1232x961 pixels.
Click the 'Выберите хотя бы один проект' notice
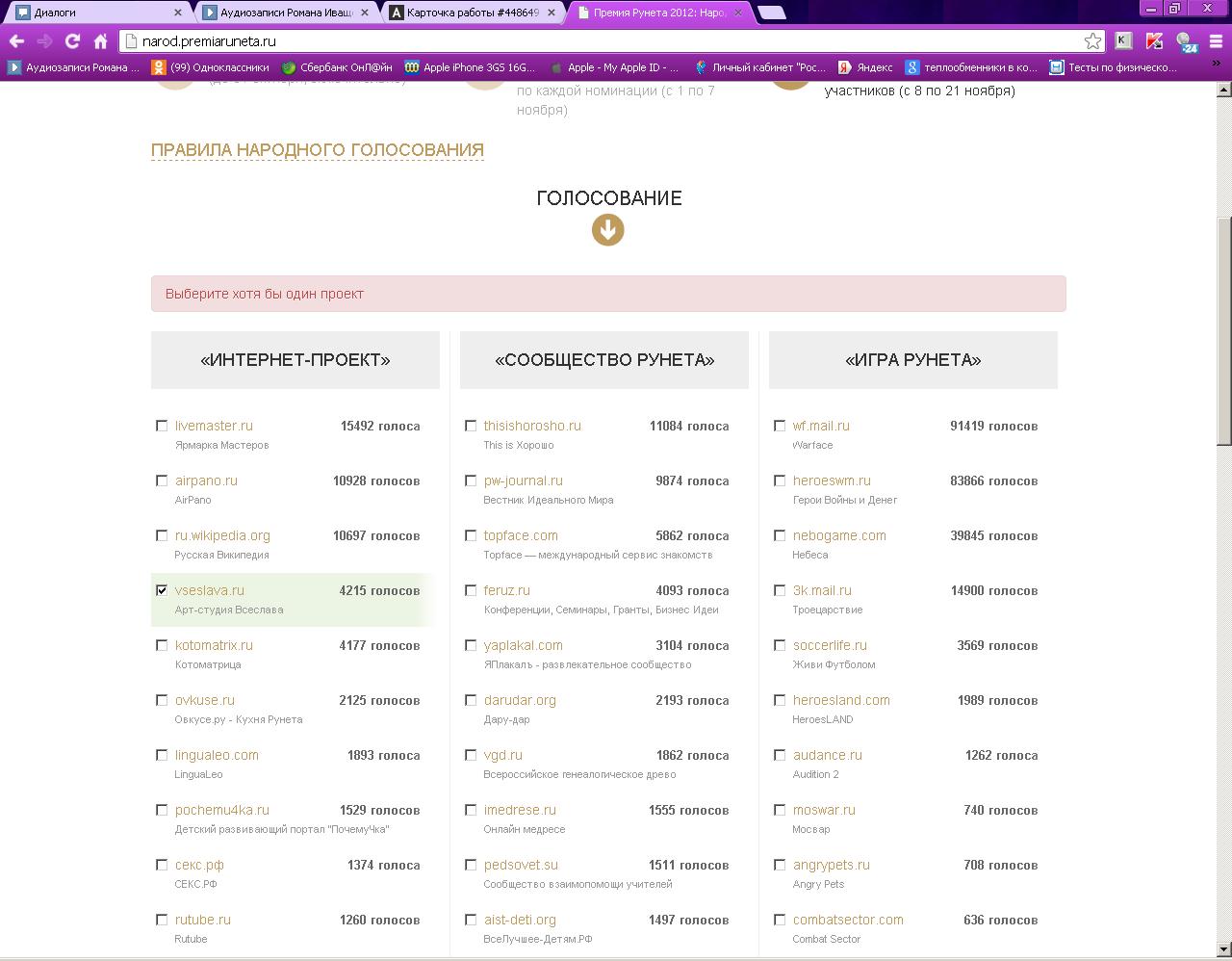[x=608, y=294]
